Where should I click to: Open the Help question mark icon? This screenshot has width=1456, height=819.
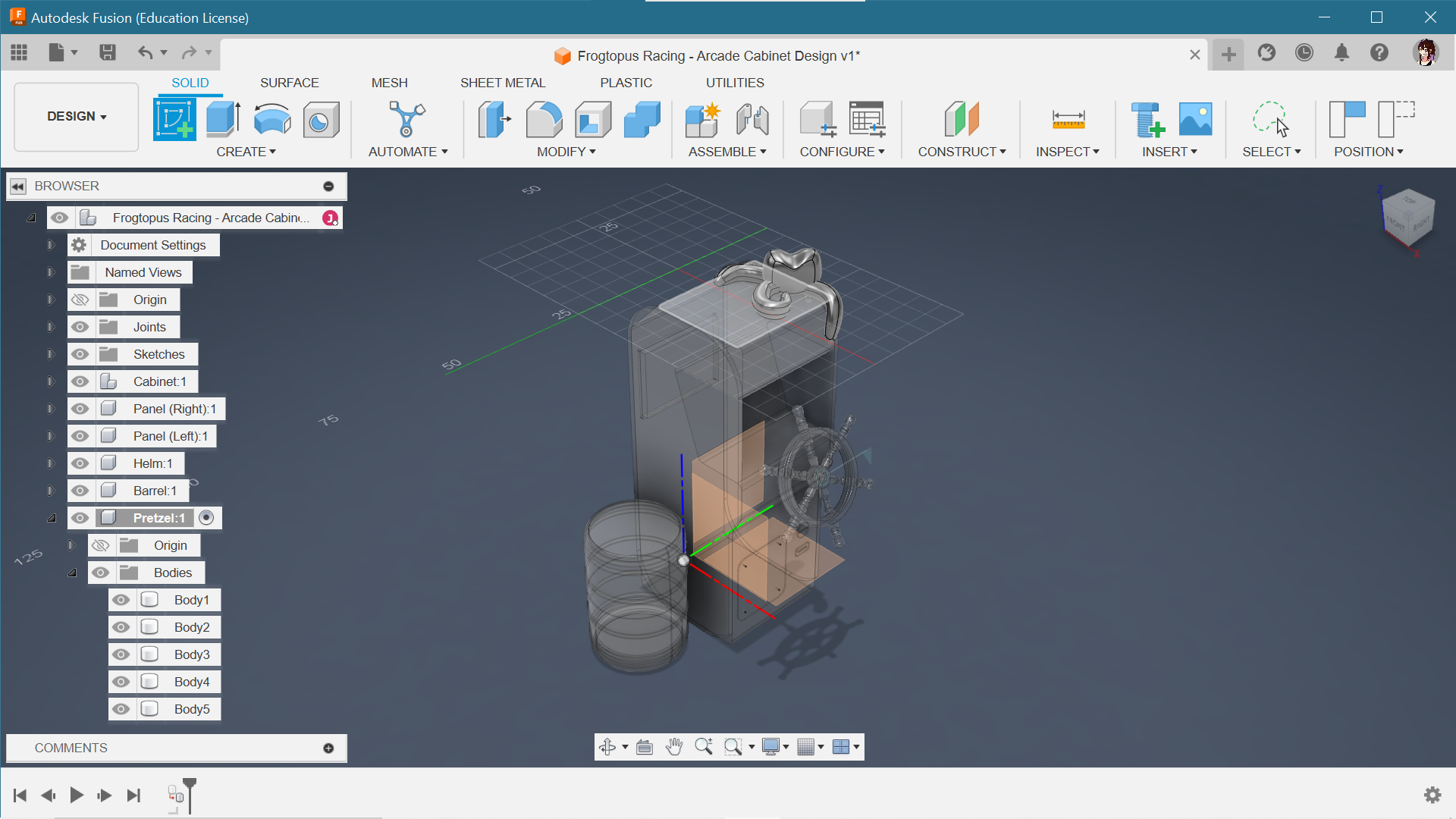point(1379,52)
